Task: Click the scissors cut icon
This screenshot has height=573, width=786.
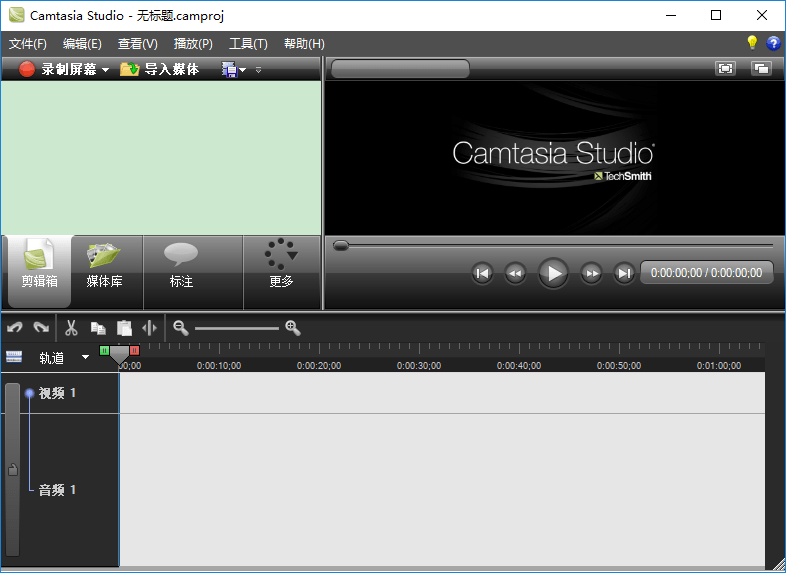Action: tap(71, 328)
